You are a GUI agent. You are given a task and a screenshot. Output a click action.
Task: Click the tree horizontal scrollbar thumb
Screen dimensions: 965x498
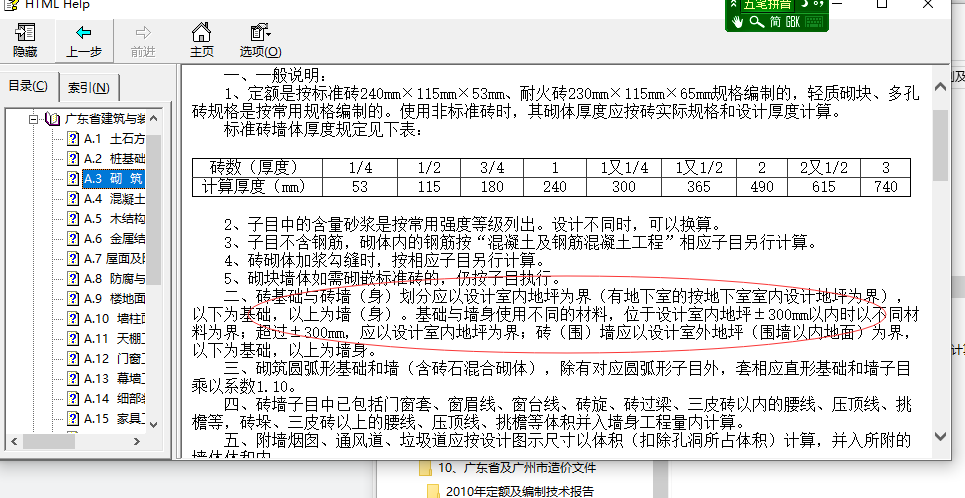48,441
